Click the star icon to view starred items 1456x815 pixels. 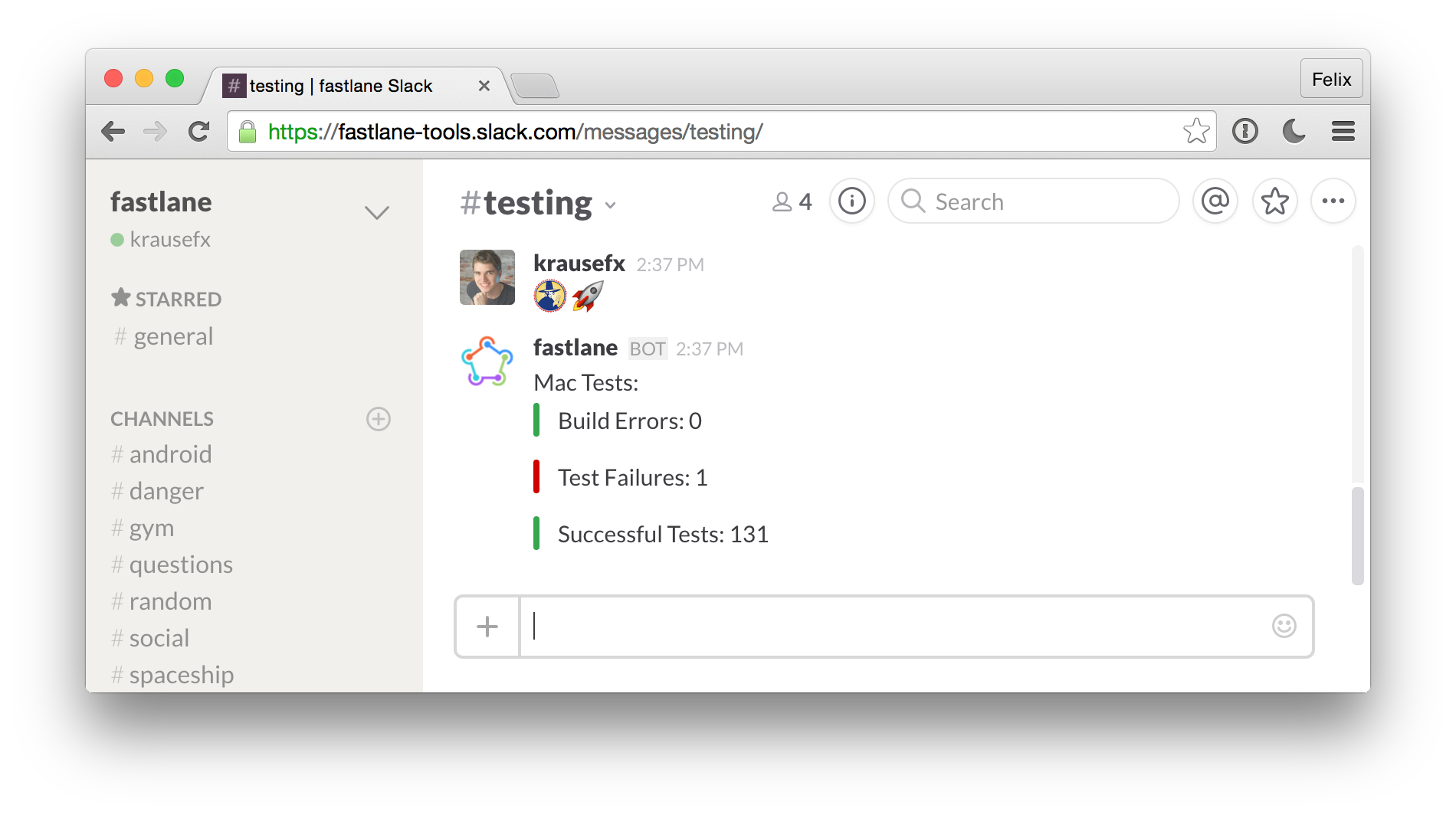tap(1274, 201)
